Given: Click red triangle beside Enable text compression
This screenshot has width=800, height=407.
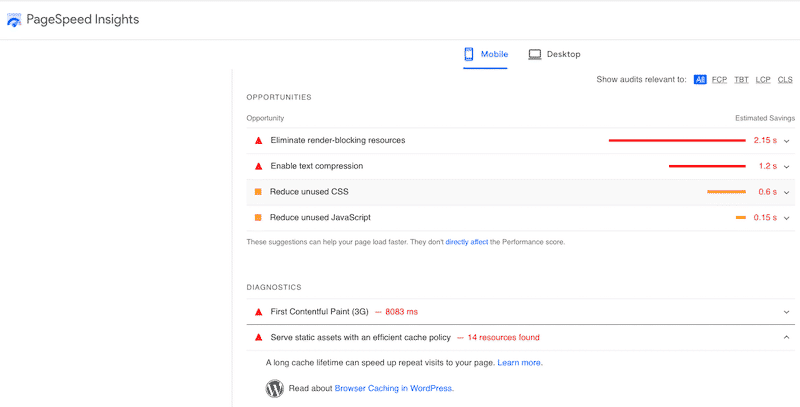Looking at the screenshot, I should point(258,166).
